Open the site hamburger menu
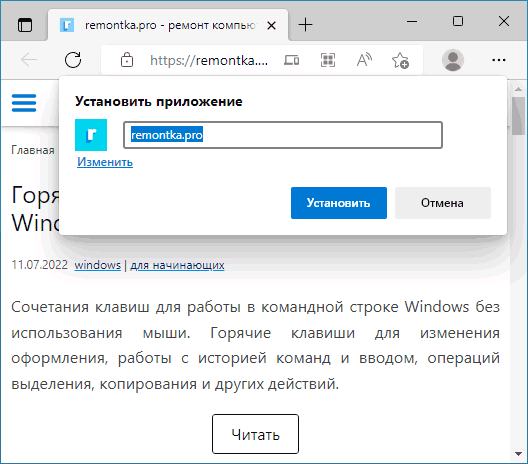Image resolution: width=528 pixels, height=464 pixels. (24, 103)
